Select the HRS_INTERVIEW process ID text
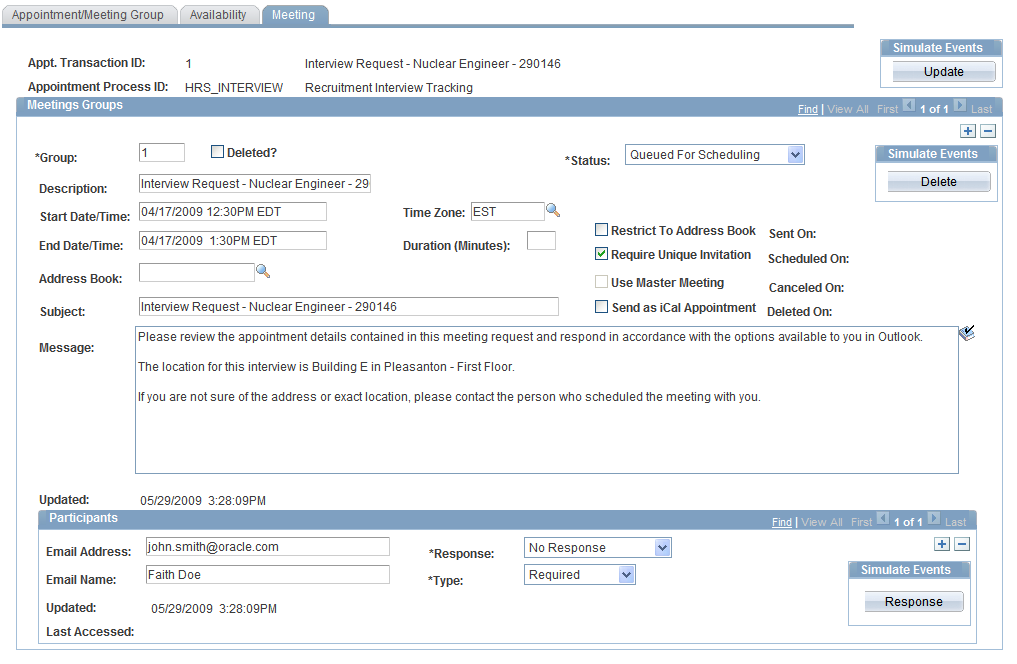 (234, 88)
